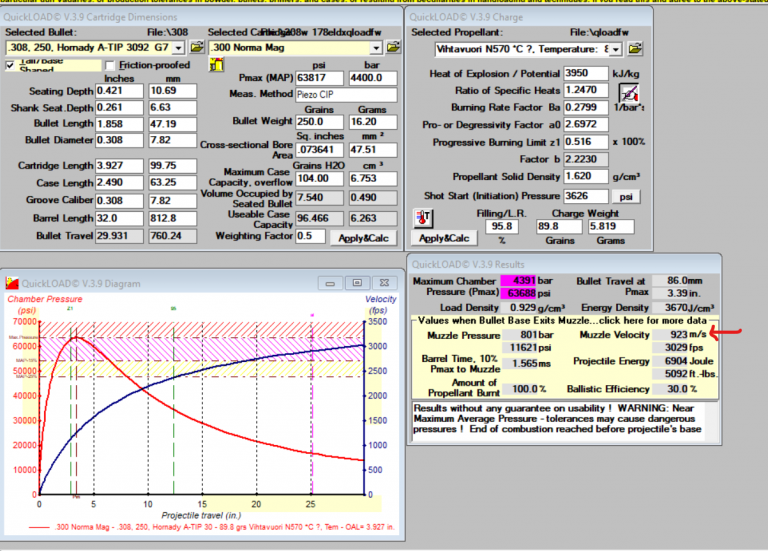768x551 pixels.
Task: Enable the Friction-proofed checkbox
Action: (109, 65)
